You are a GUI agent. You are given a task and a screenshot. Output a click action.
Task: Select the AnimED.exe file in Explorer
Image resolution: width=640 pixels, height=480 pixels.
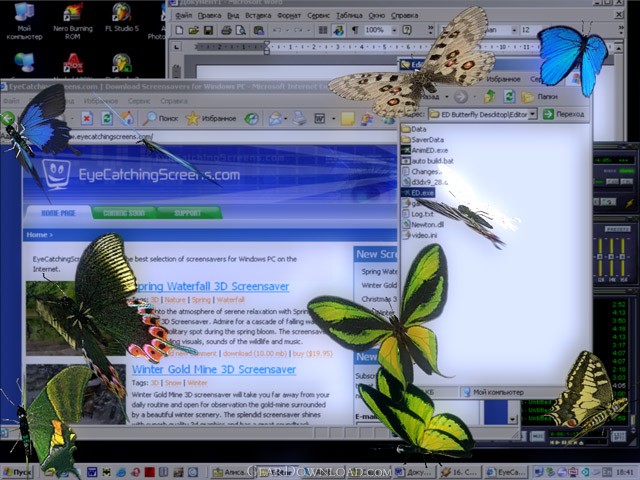[424, 150]
